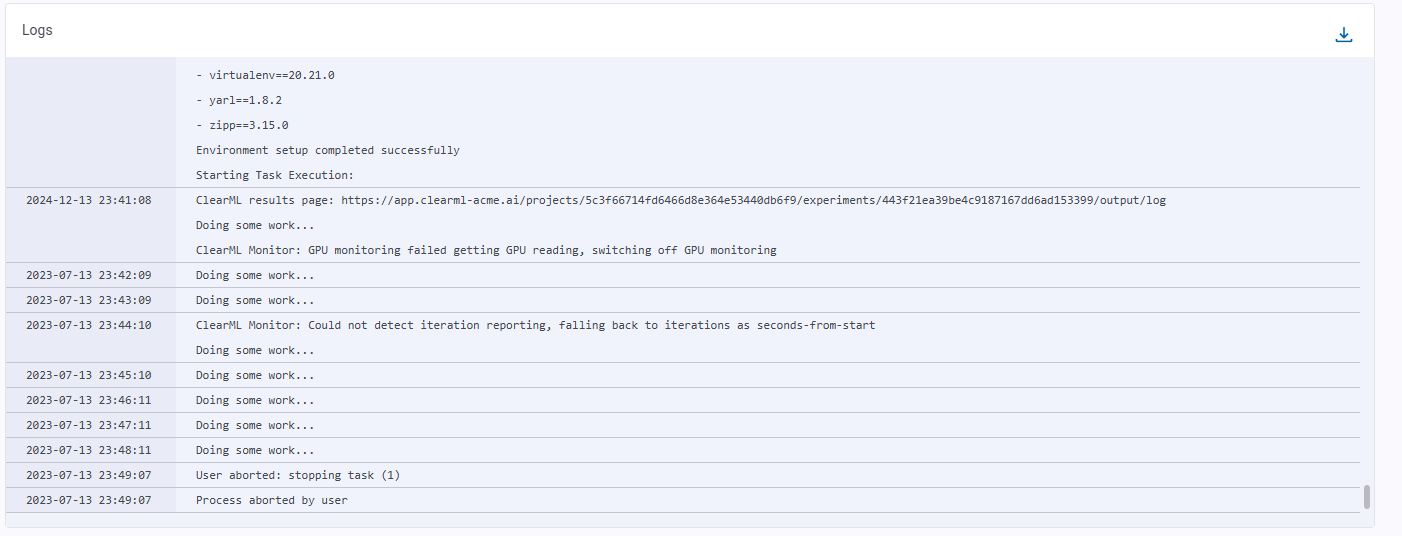
Task: Click "Environment setup completed successfully" message
Action: coord(327,150)
